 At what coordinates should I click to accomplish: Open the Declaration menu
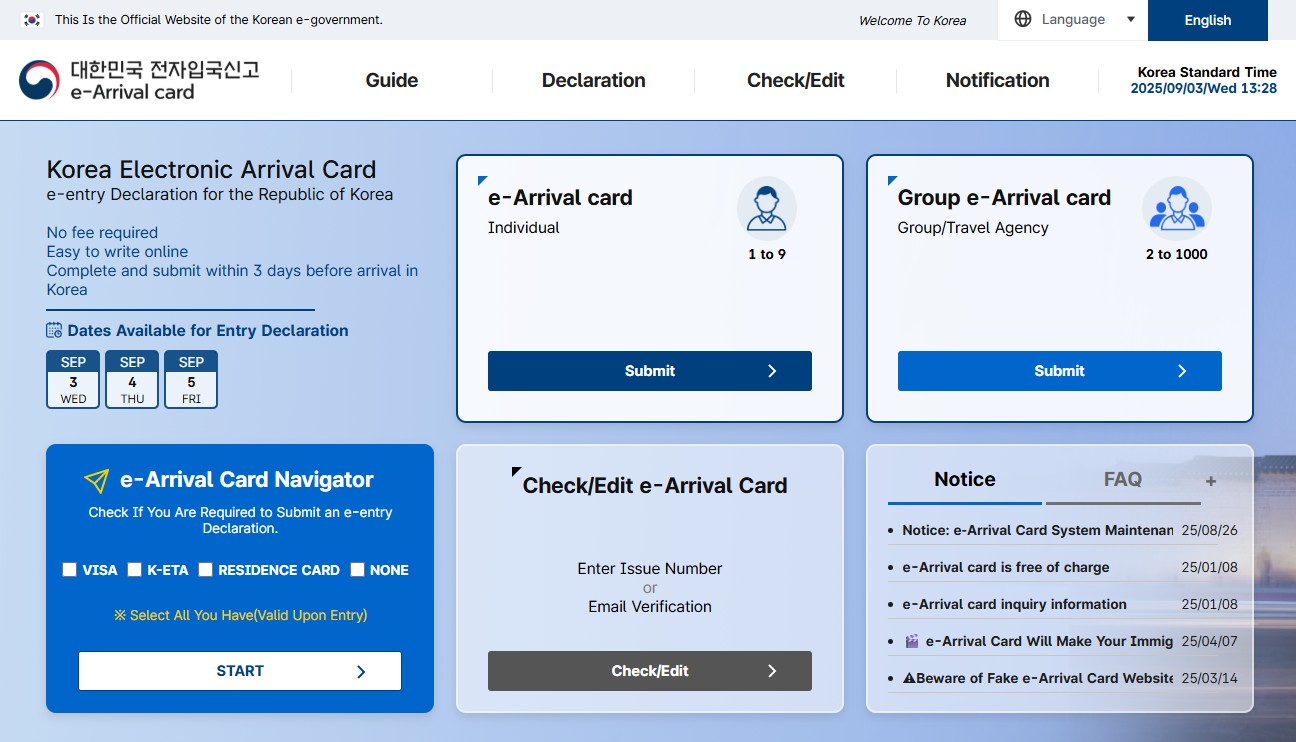pos(593,80)
